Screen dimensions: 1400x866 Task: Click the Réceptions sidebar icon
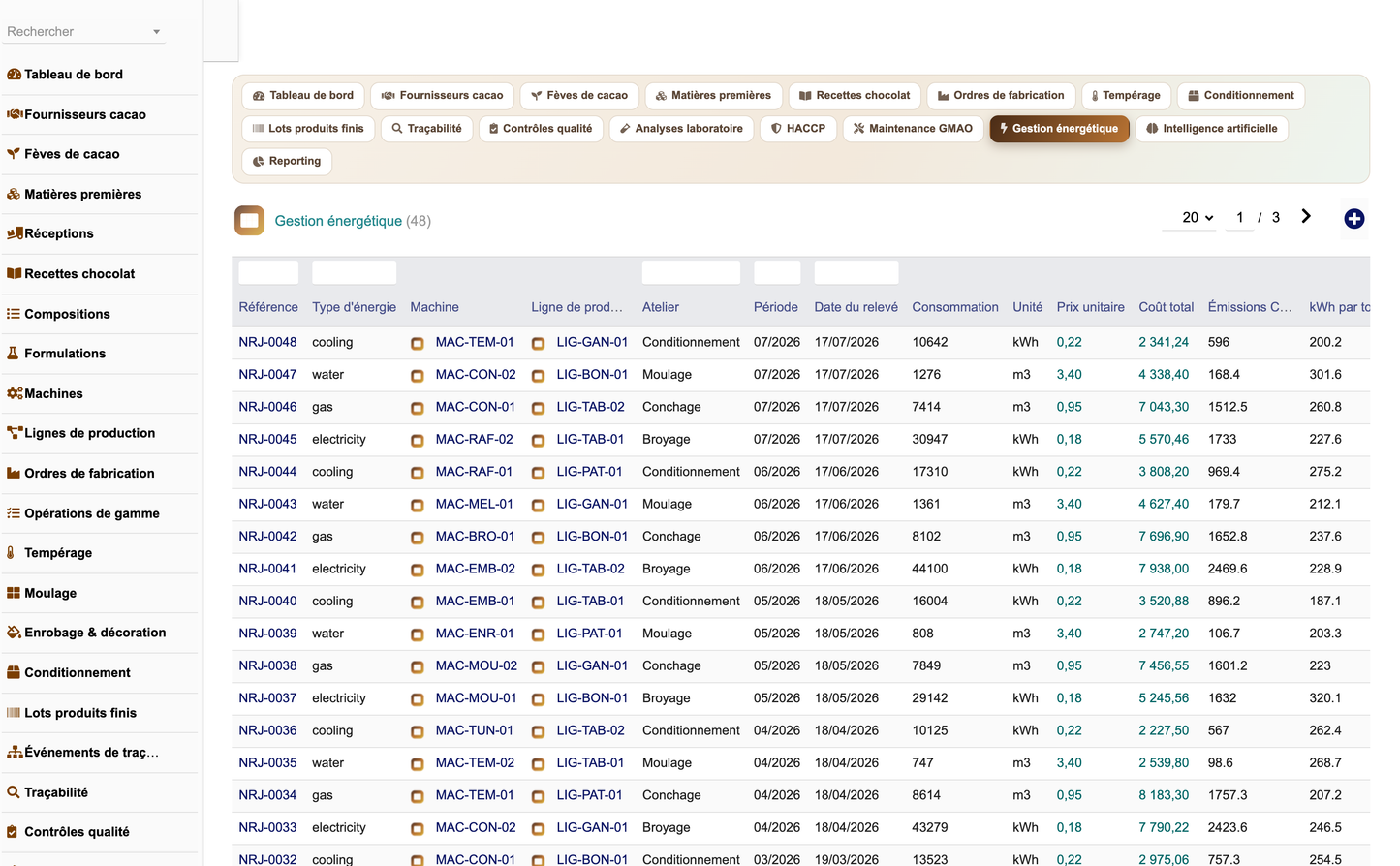15,233
